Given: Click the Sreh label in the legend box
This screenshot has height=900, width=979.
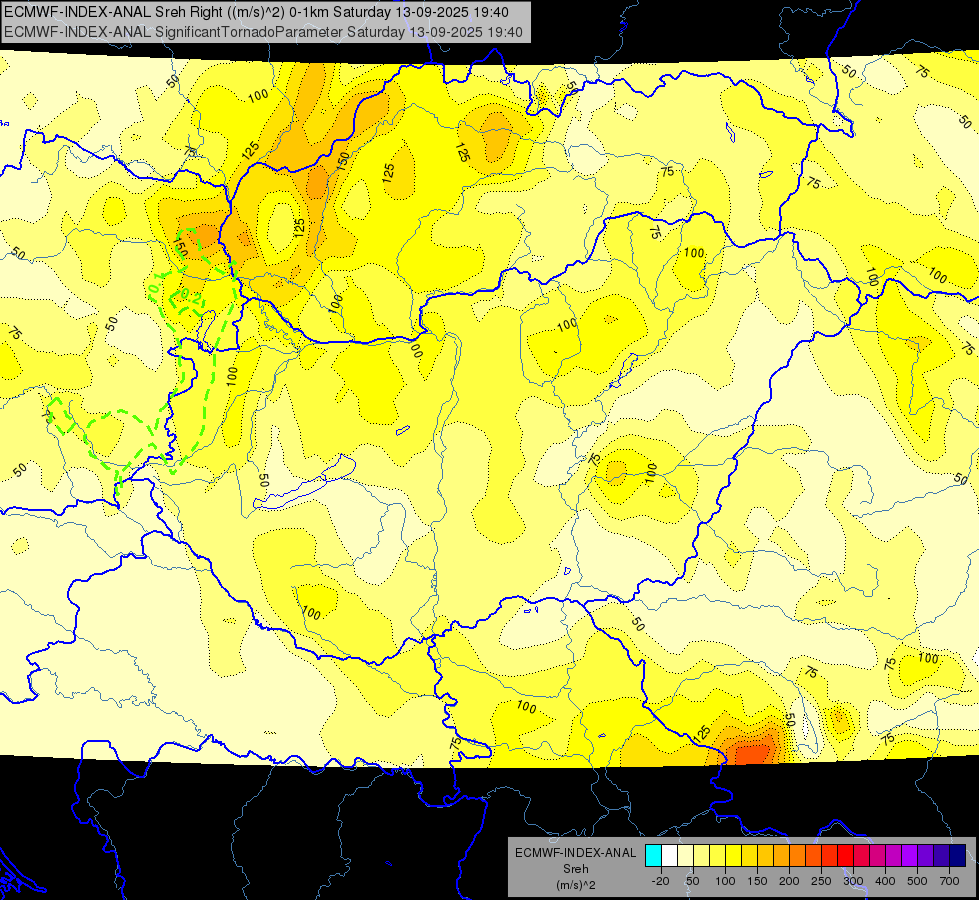Looking at the screenshot, I should (x=575, y=869).
